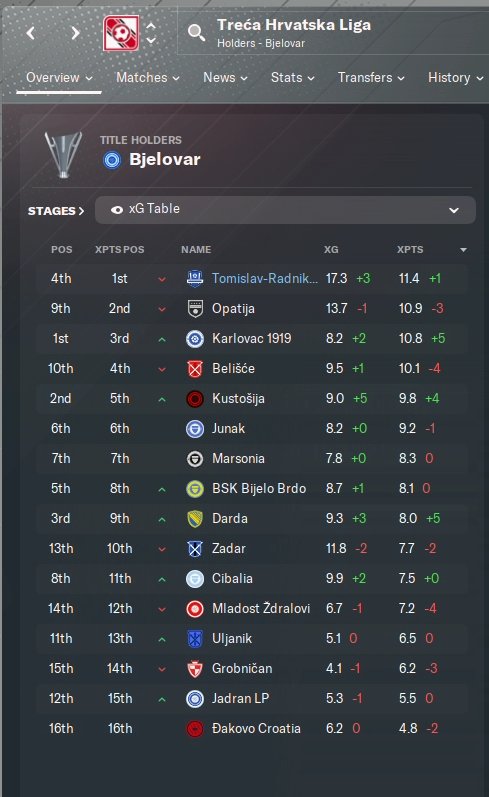Open the Tomislav-Radnik team link
The image size is (489, 797).
(x=265, y=279)
